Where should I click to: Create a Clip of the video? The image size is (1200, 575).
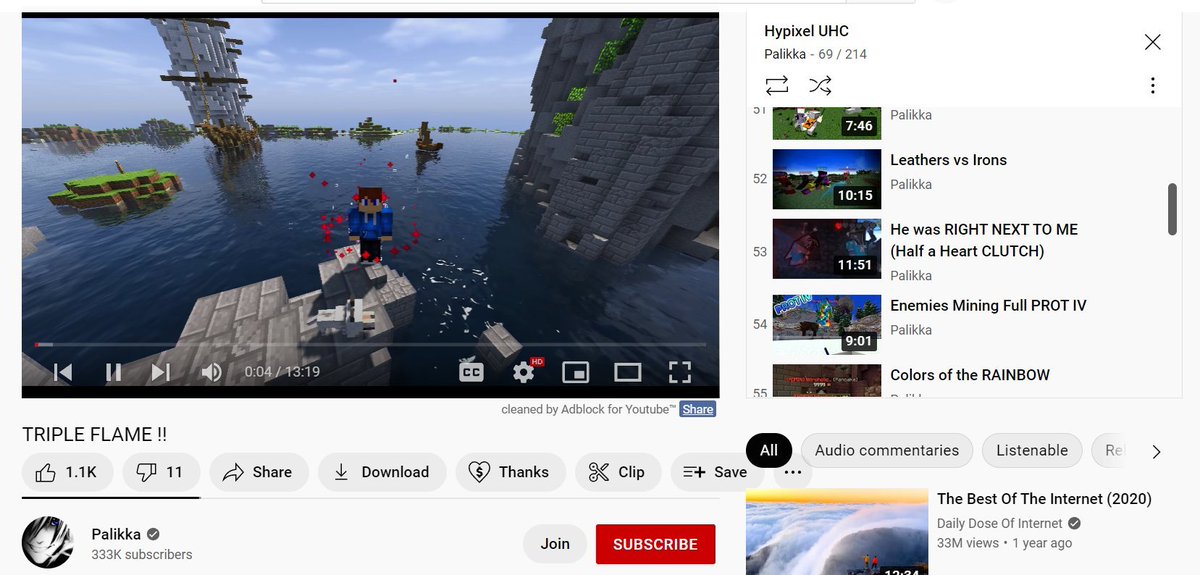tap(617, 472)
